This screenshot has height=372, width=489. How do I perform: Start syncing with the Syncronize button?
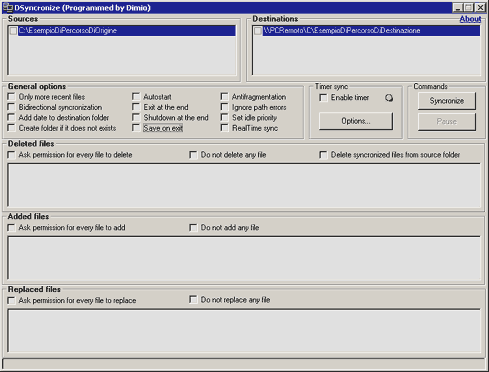coord(447,101)
